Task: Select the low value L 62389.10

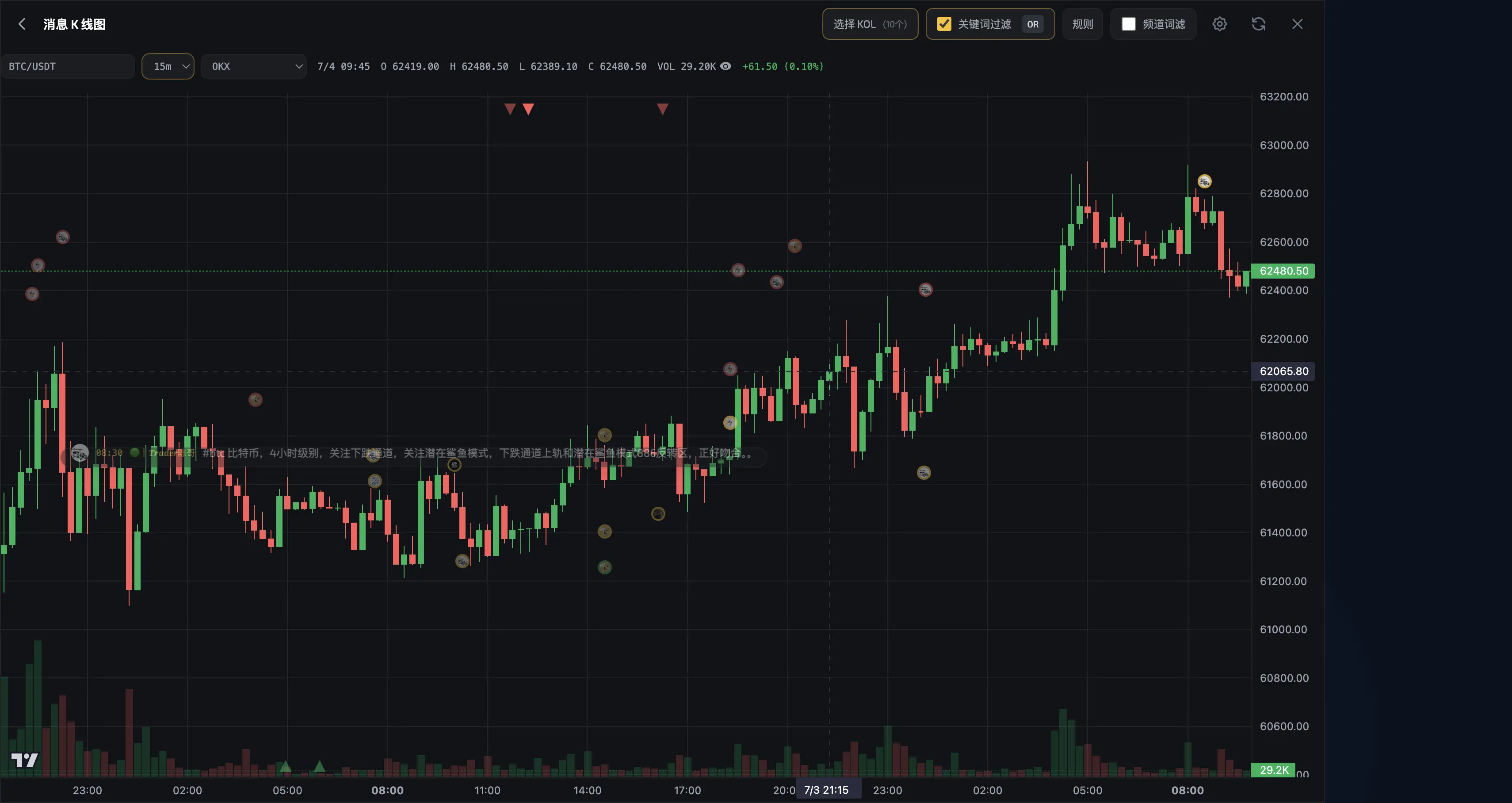Action: tap(549, 66)
